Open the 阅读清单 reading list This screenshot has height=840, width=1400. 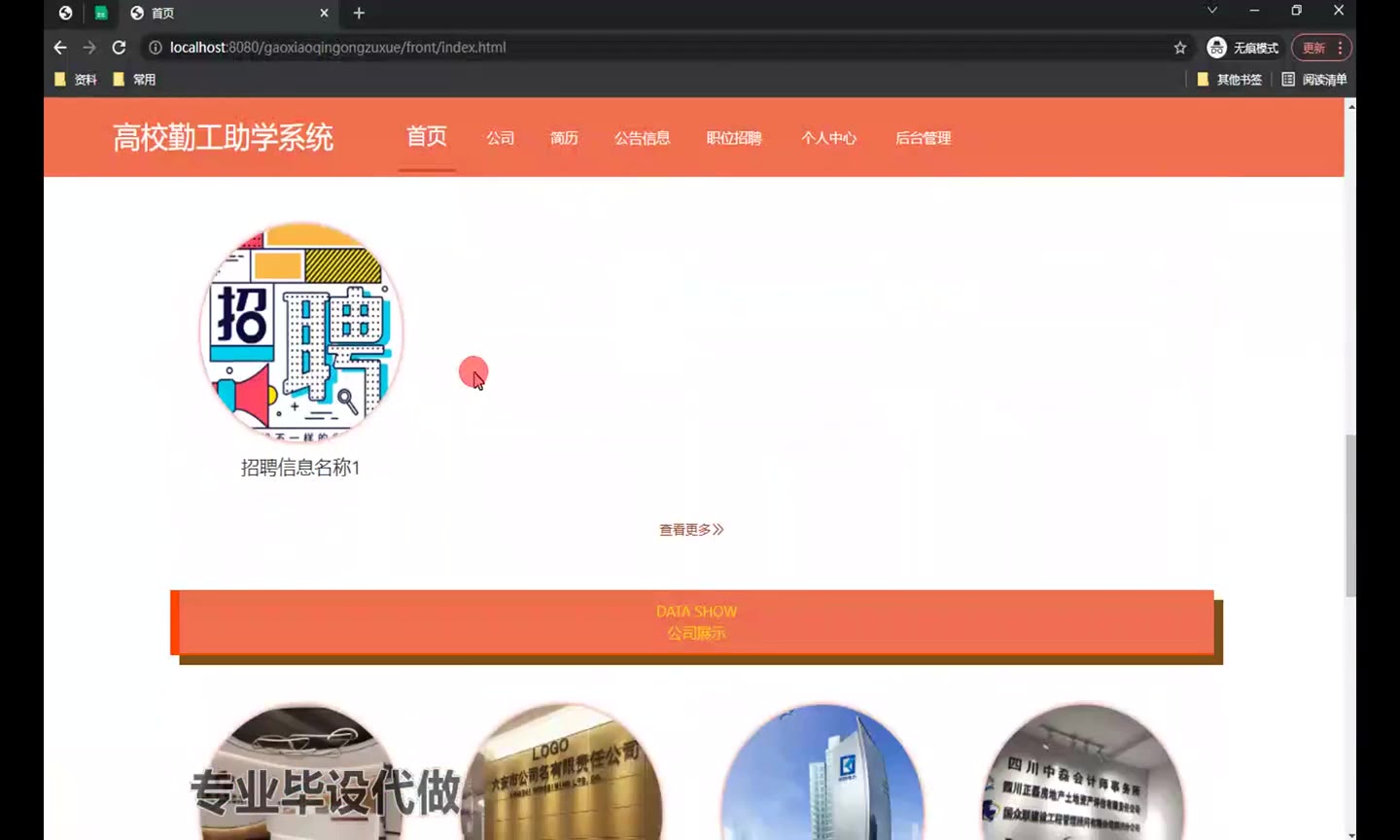(1314, 80)
